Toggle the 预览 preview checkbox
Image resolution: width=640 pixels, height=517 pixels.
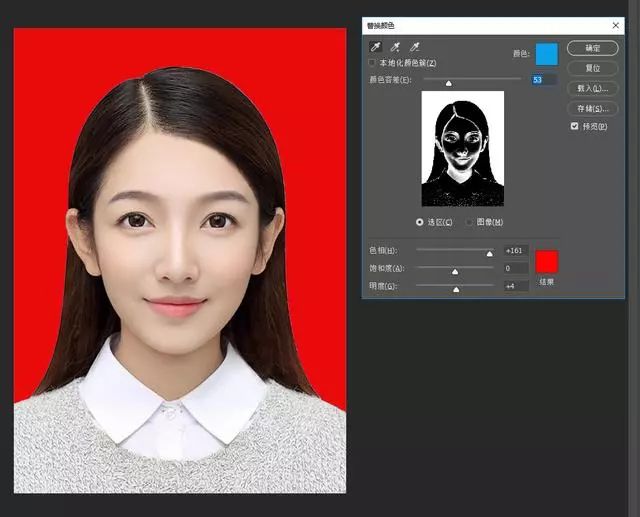click(x=574, y=126)
